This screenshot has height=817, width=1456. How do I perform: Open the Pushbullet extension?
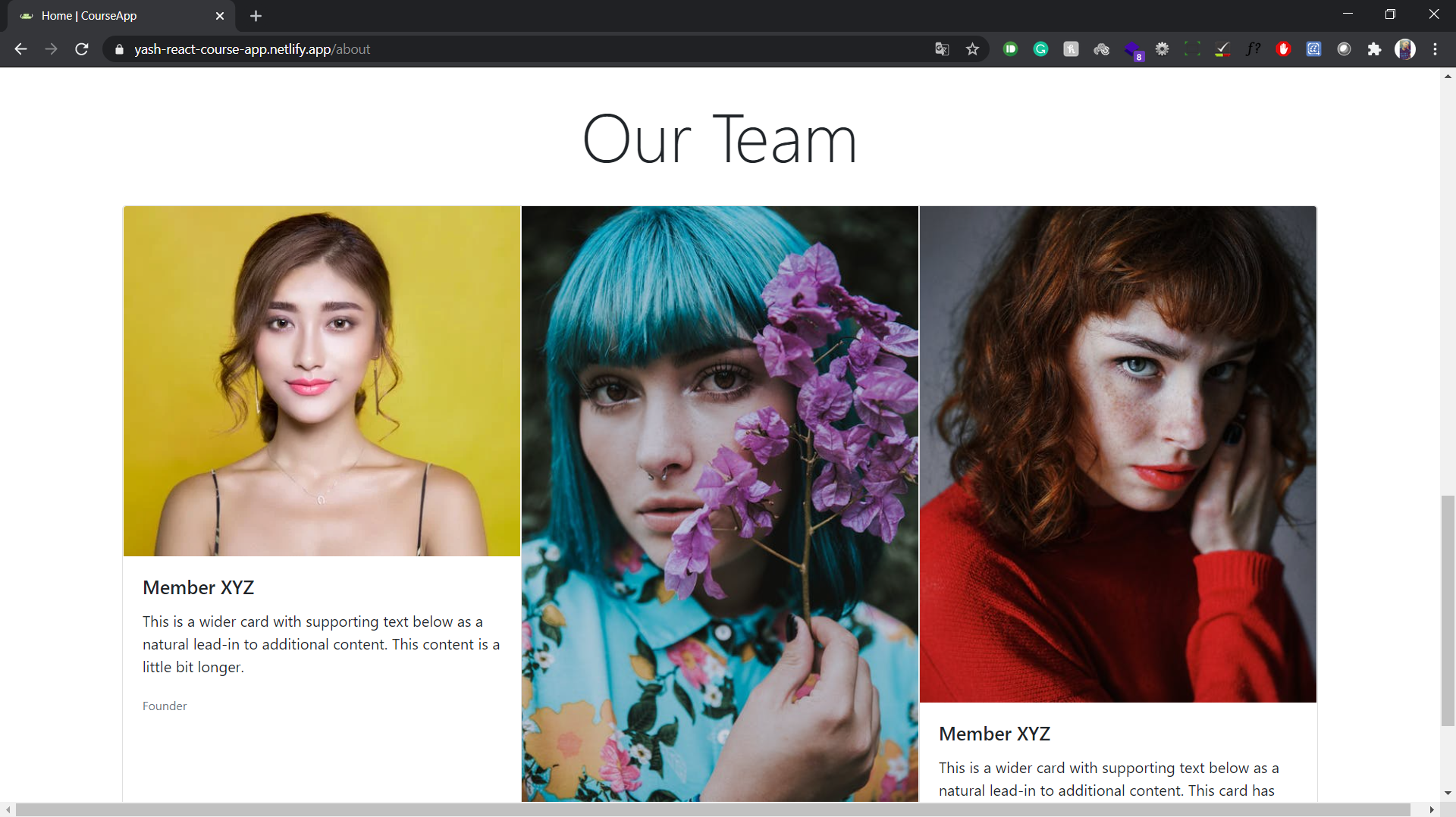coord(1011,49)
